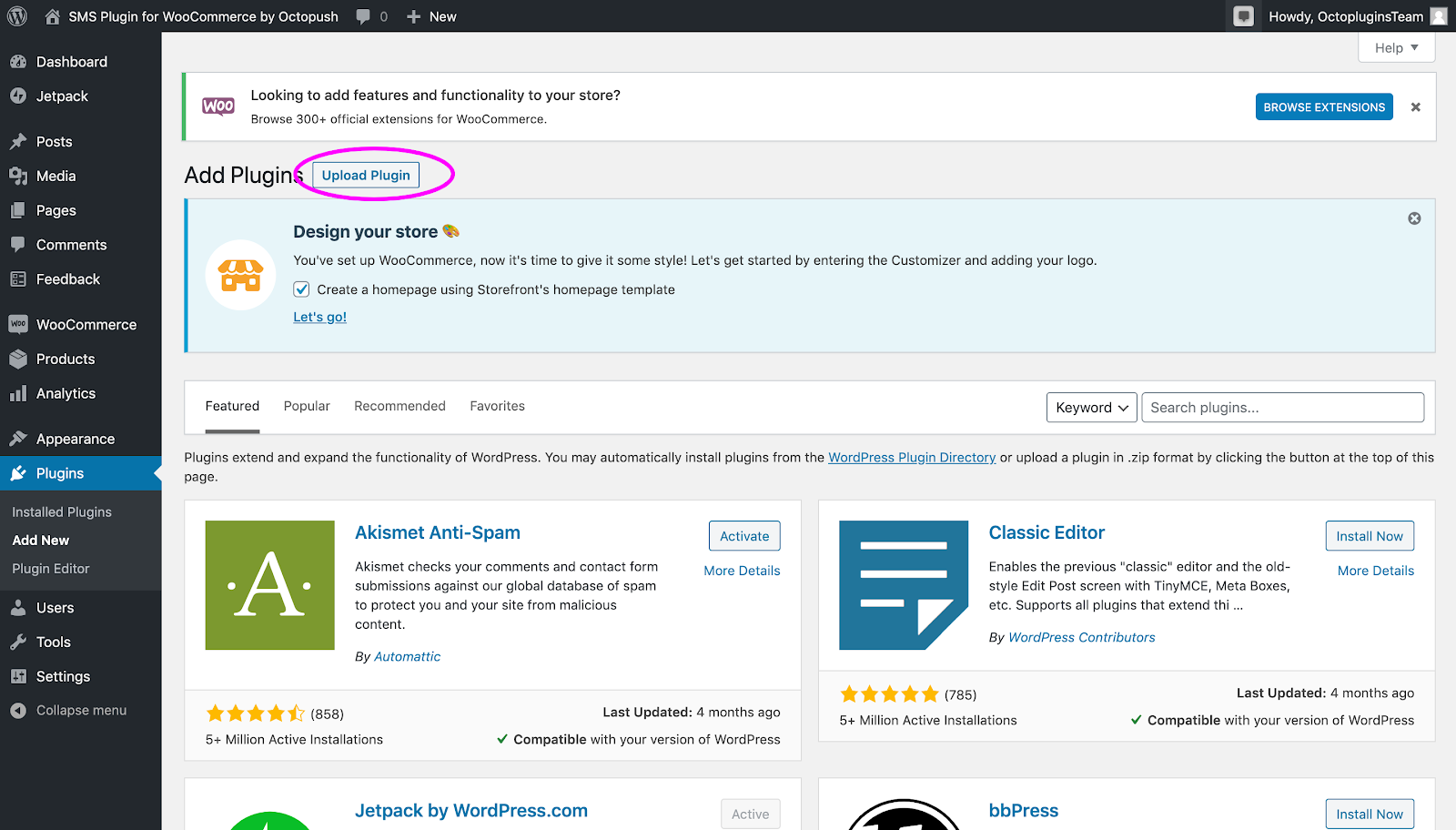The image size is (1456, 830).
Task: Click the Jetpack sidebar icon
Action: [18, 96]
